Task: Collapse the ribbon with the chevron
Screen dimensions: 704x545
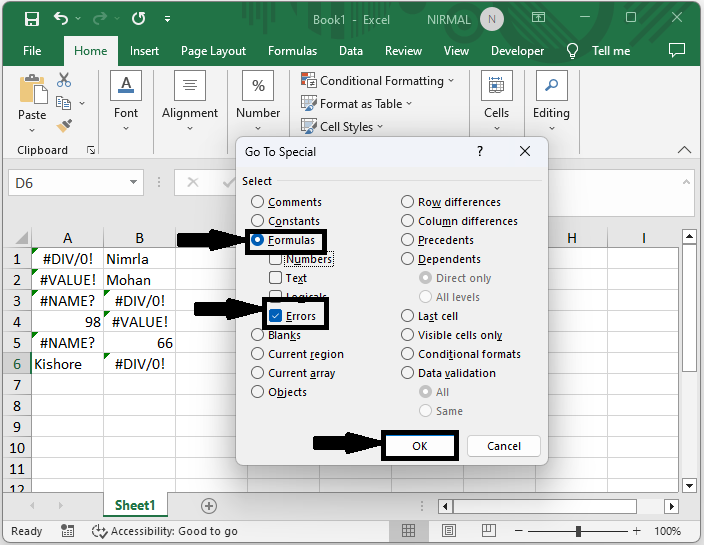Action: pyautogui.click(x=684, y=150)
